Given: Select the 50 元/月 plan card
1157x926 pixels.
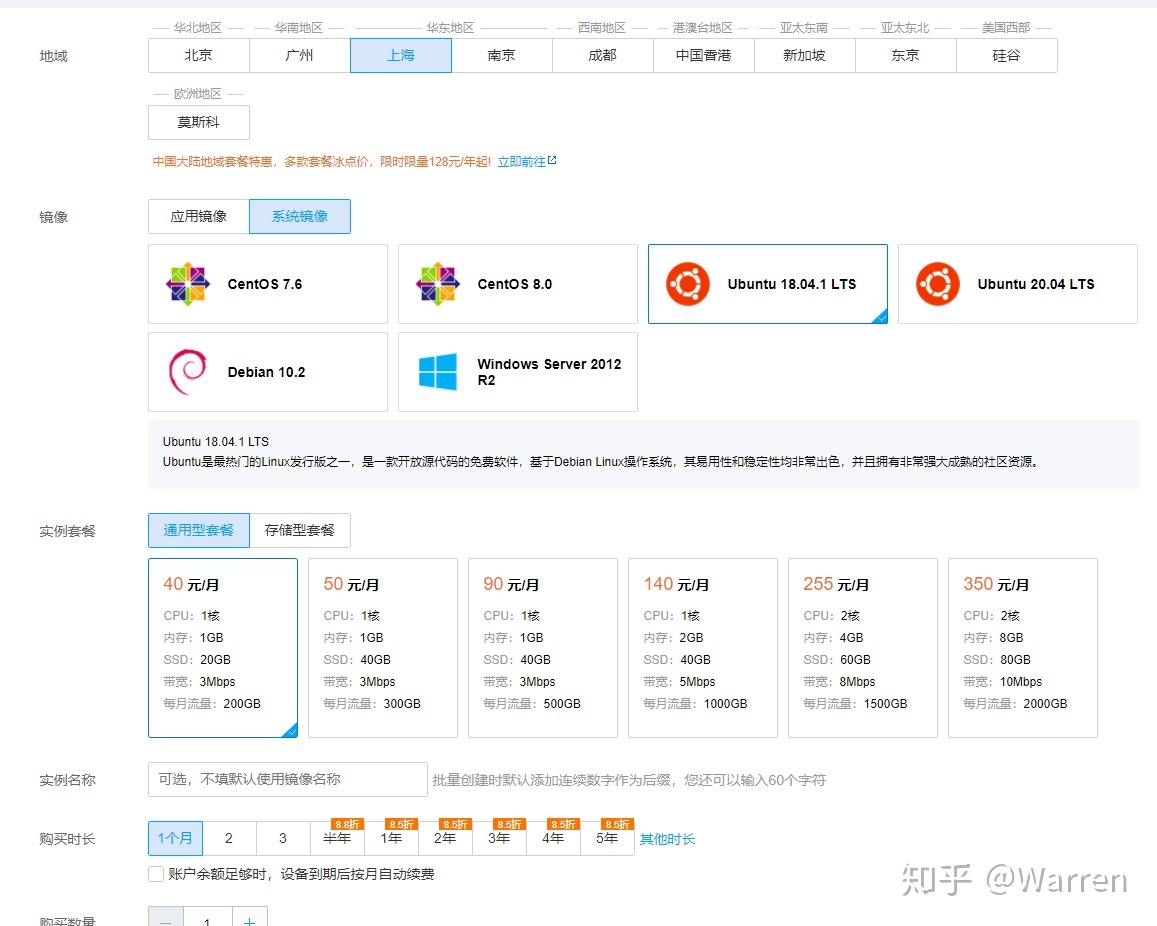Looking at the screenshot, I should coord(383,648).
